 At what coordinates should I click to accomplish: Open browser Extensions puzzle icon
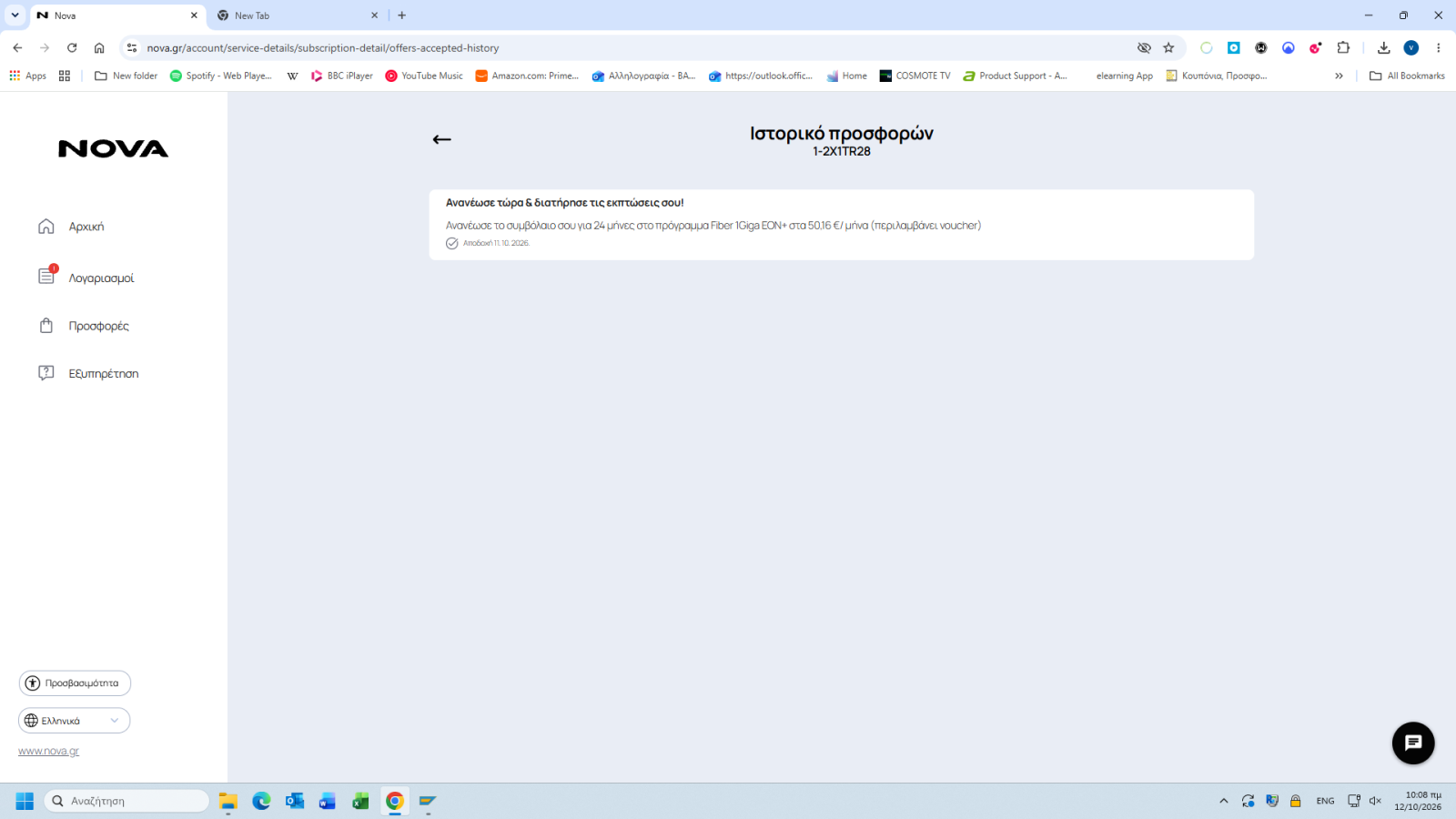click(1343, 47)
